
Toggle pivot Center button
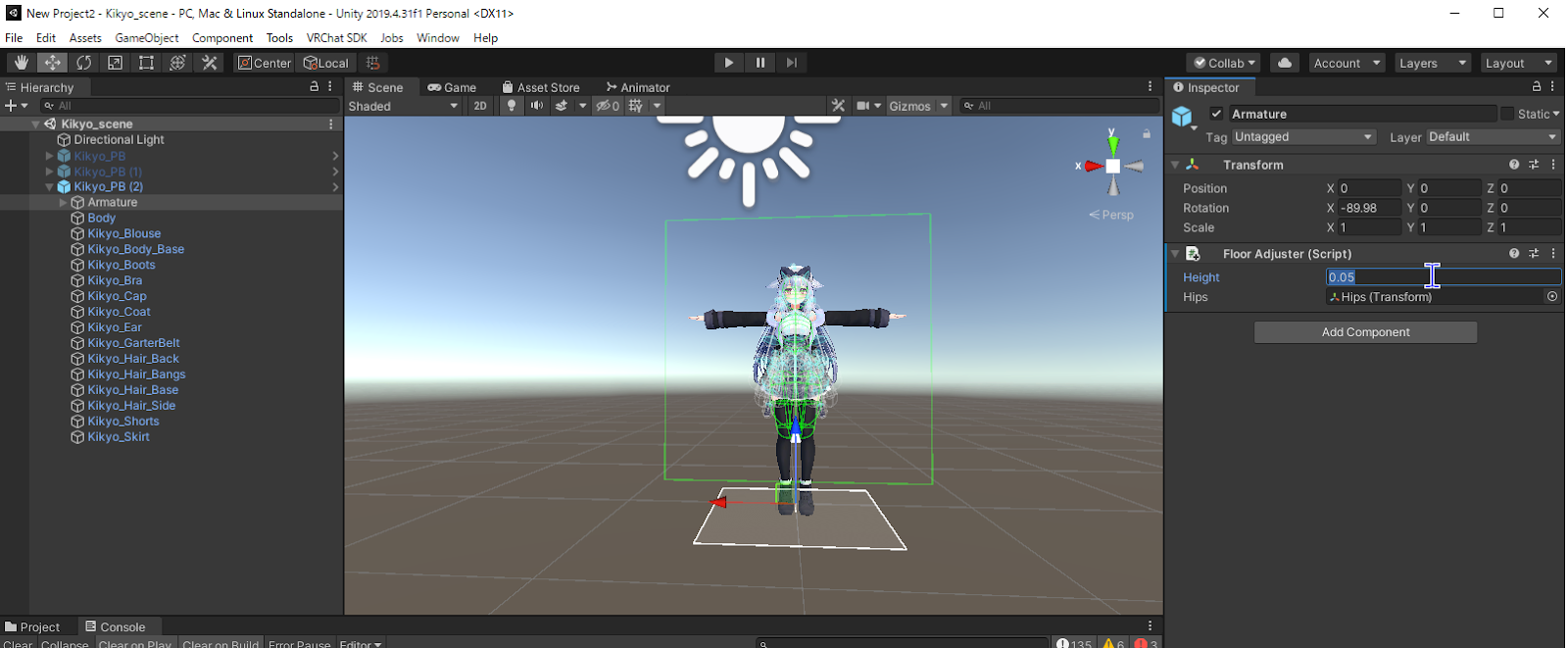(265, 63)
